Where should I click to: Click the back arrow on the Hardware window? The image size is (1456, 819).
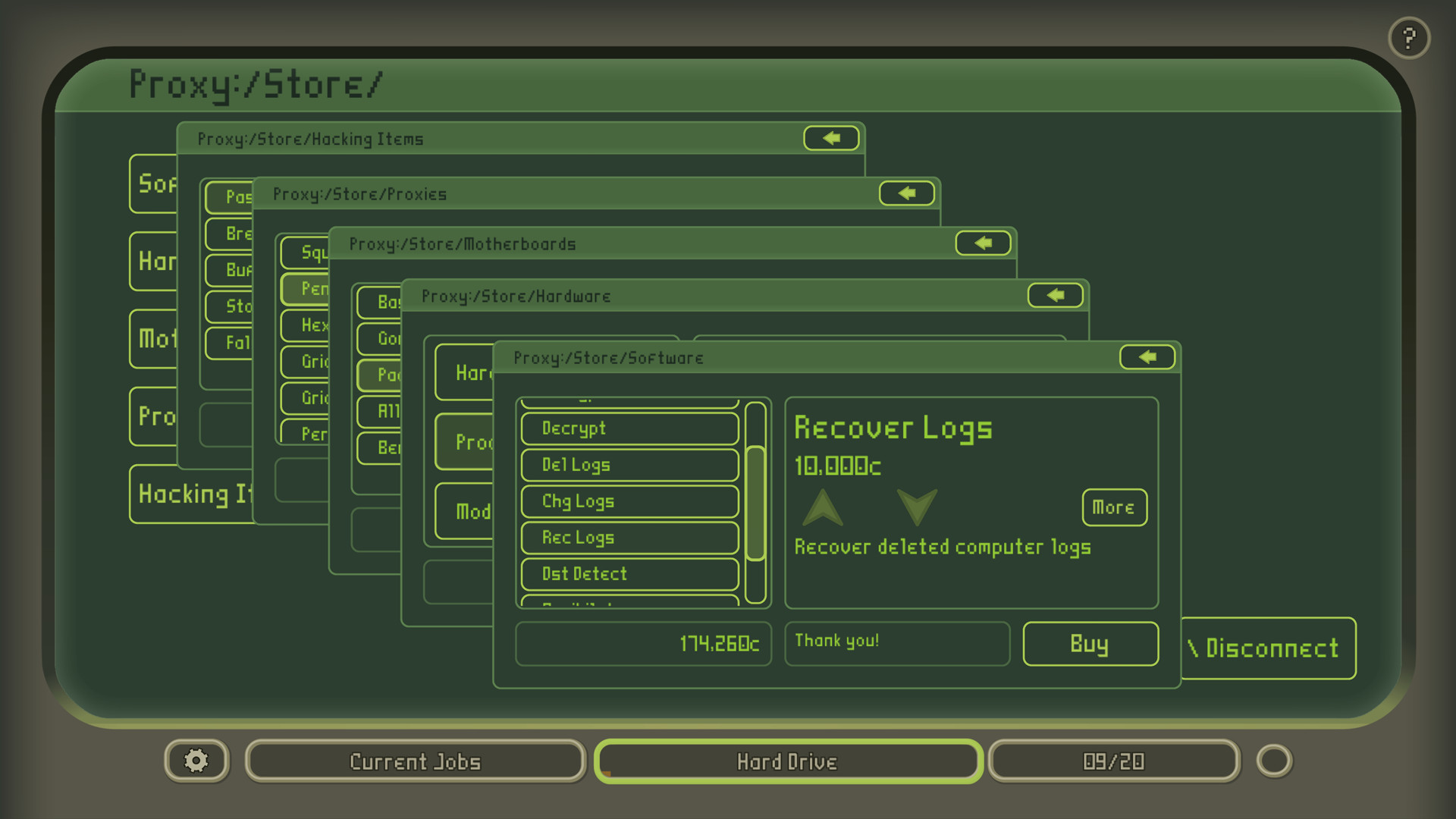[x=1056, y=296]
